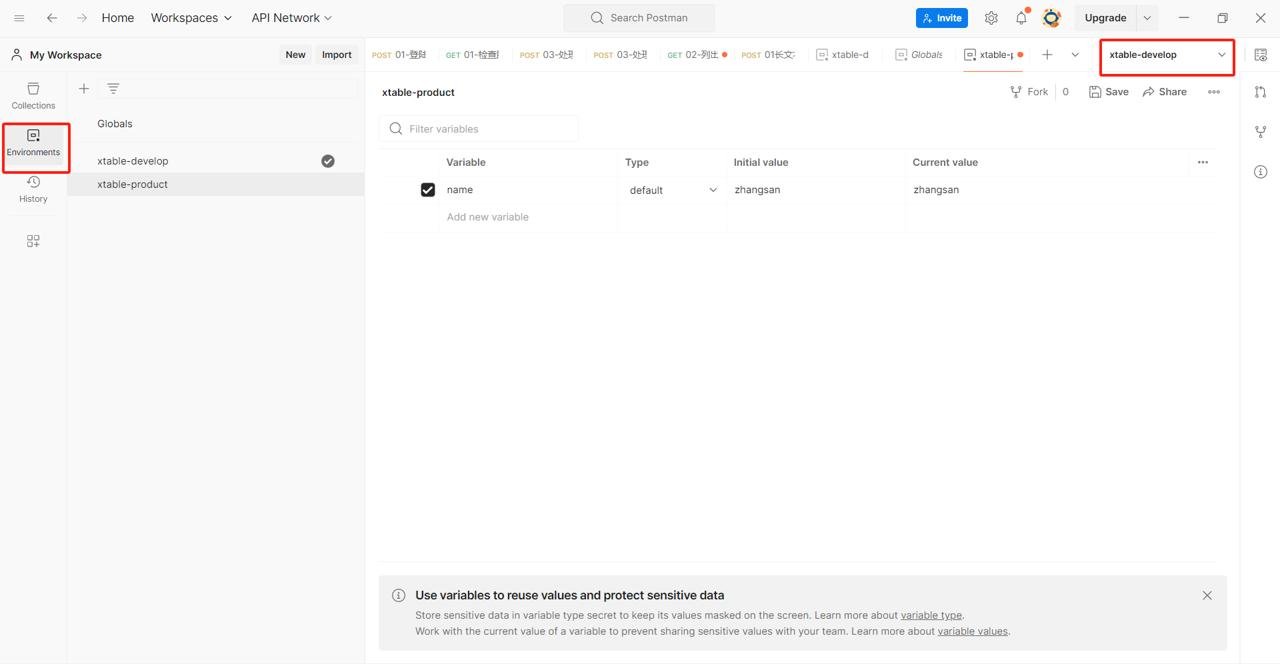Switch to the xtable-d environment tab
Screen dimensions: 1280x664
(842, 55)
